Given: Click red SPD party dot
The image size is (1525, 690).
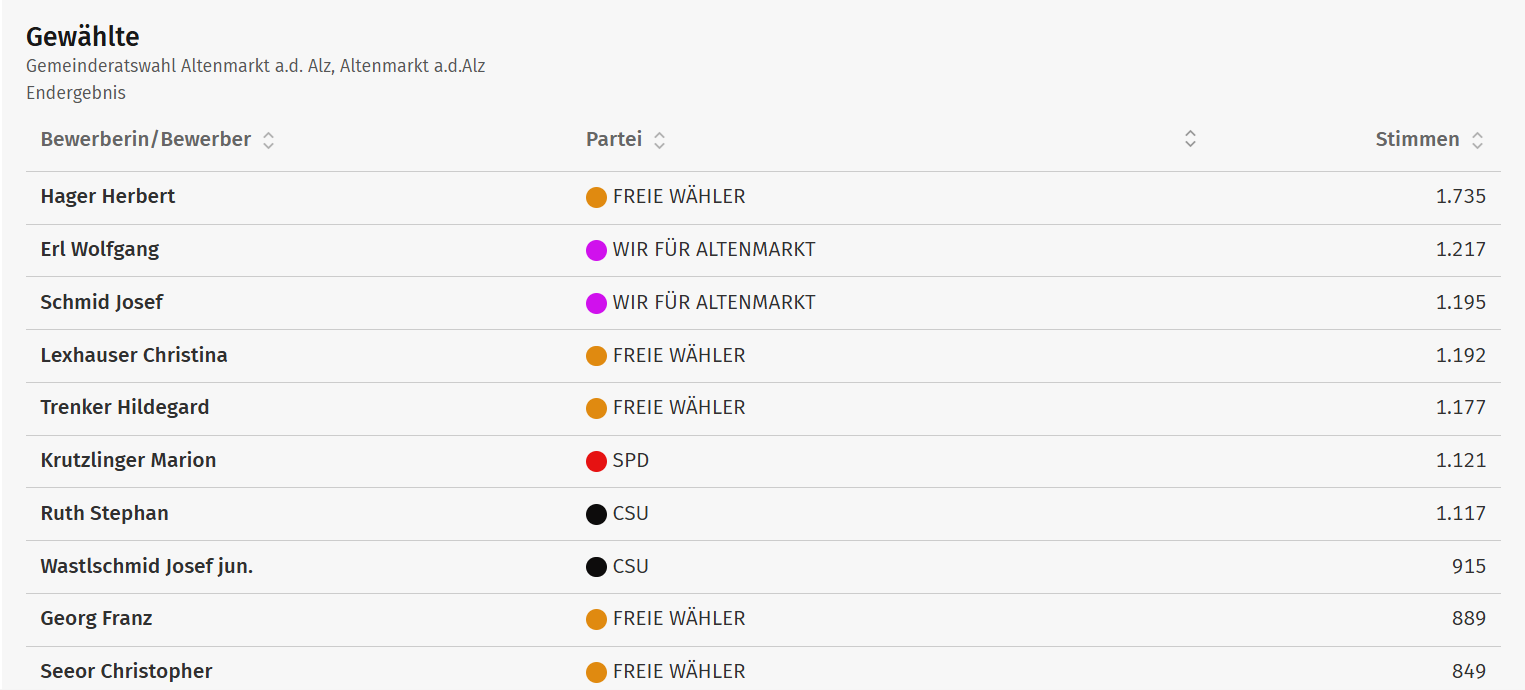Looking at the screenshot, I should [x=596, y=462].
